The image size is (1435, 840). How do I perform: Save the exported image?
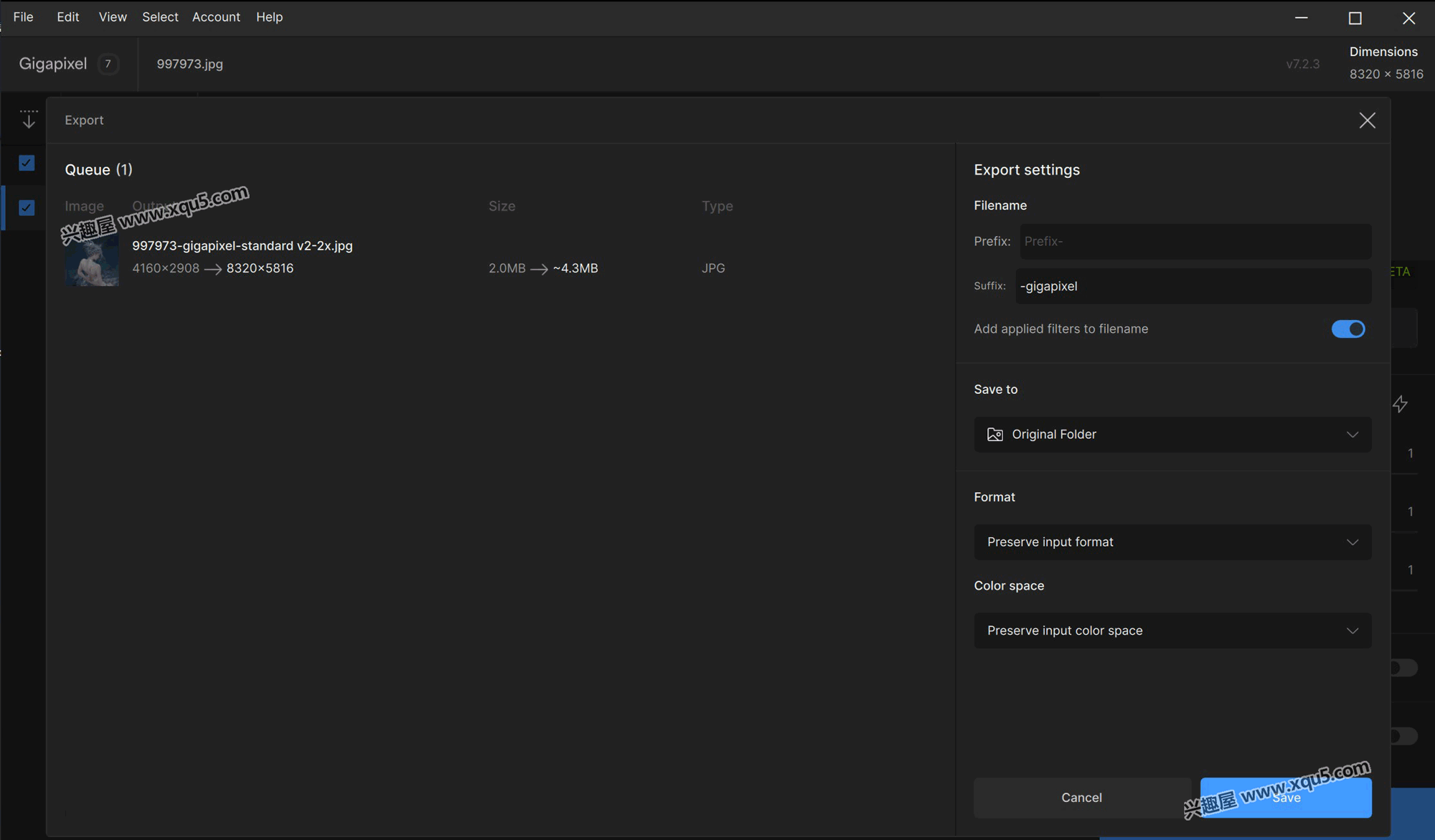pyautogui.click(x=1286, y=798)
